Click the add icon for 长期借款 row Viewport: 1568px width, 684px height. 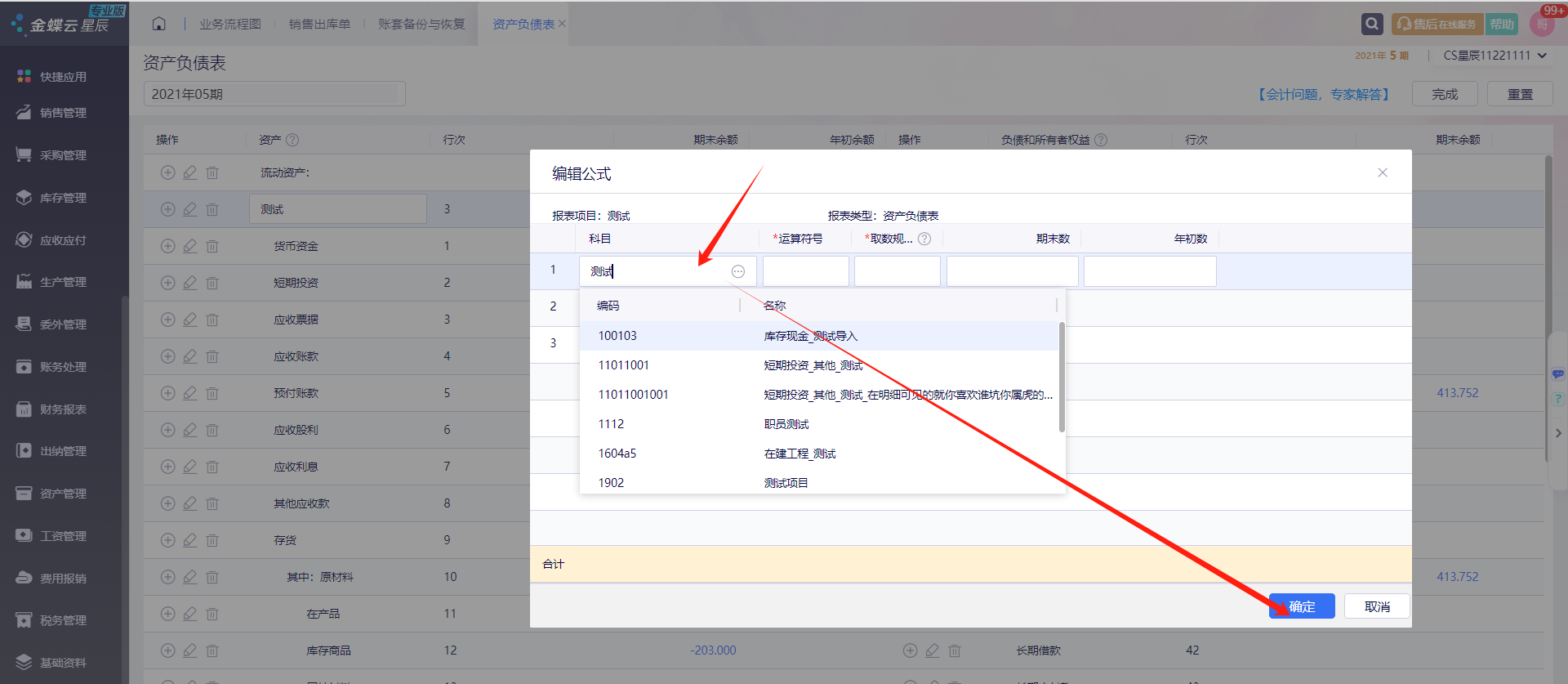coord(911,650)
